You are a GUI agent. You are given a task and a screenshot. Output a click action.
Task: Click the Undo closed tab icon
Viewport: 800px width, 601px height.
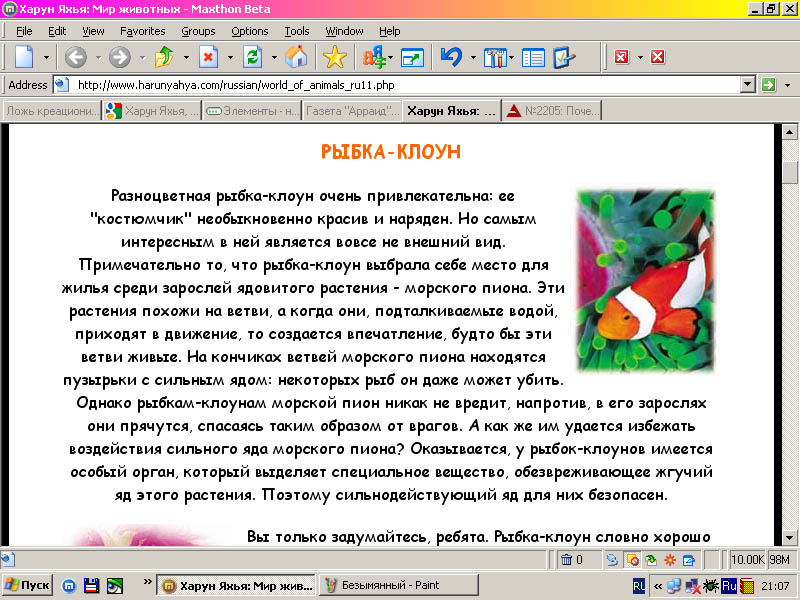coord(452,57)
